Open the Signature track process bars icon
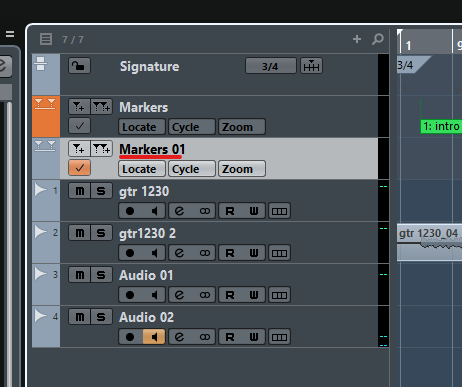The image size is (462, 387). (x=311, y=66)
